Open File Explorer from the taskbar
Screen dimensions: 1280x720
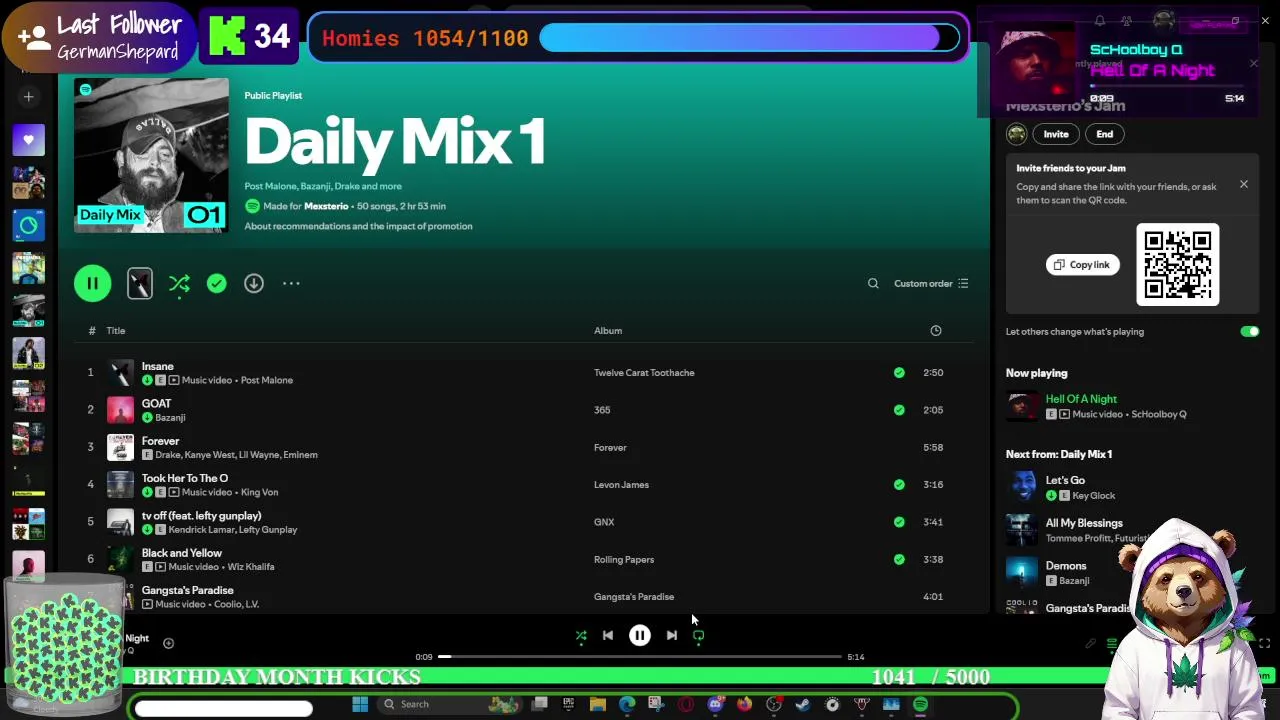pos(598,705)
